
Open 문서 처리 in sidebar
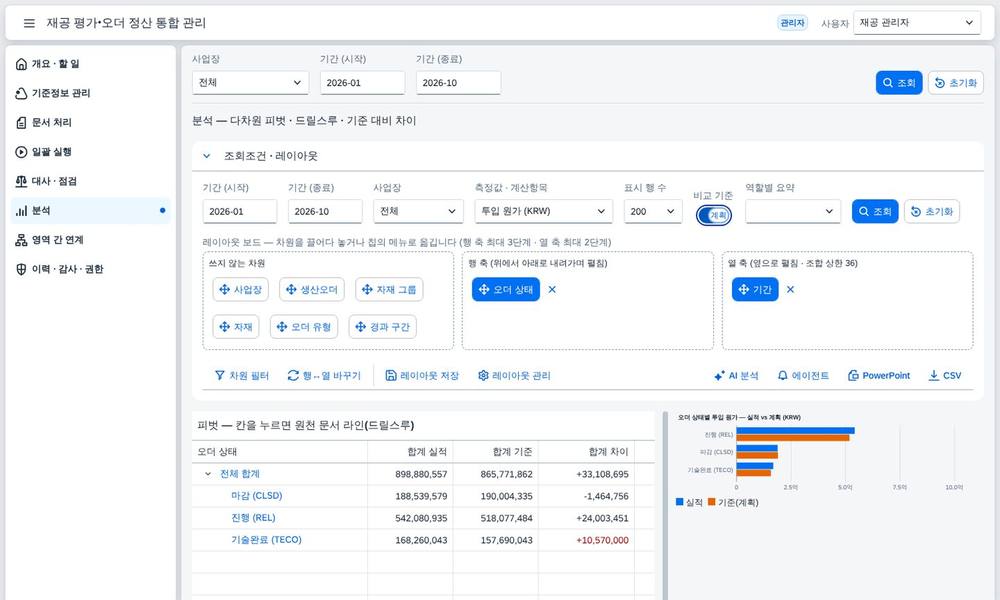click(91, 122)
